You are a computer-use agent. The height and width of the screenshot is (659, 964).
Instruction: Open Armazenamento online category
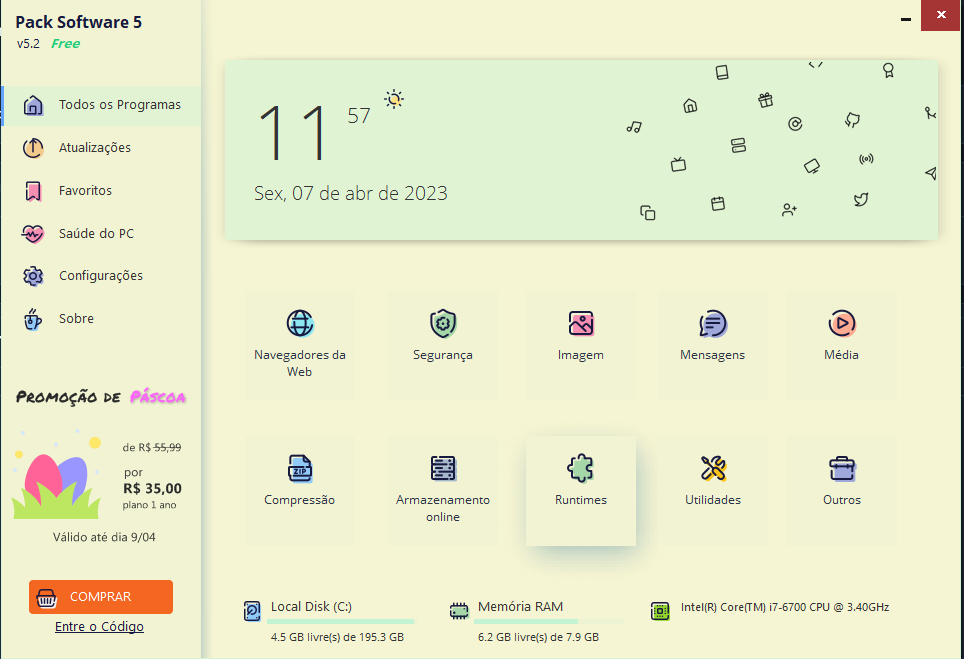(443, 491)
